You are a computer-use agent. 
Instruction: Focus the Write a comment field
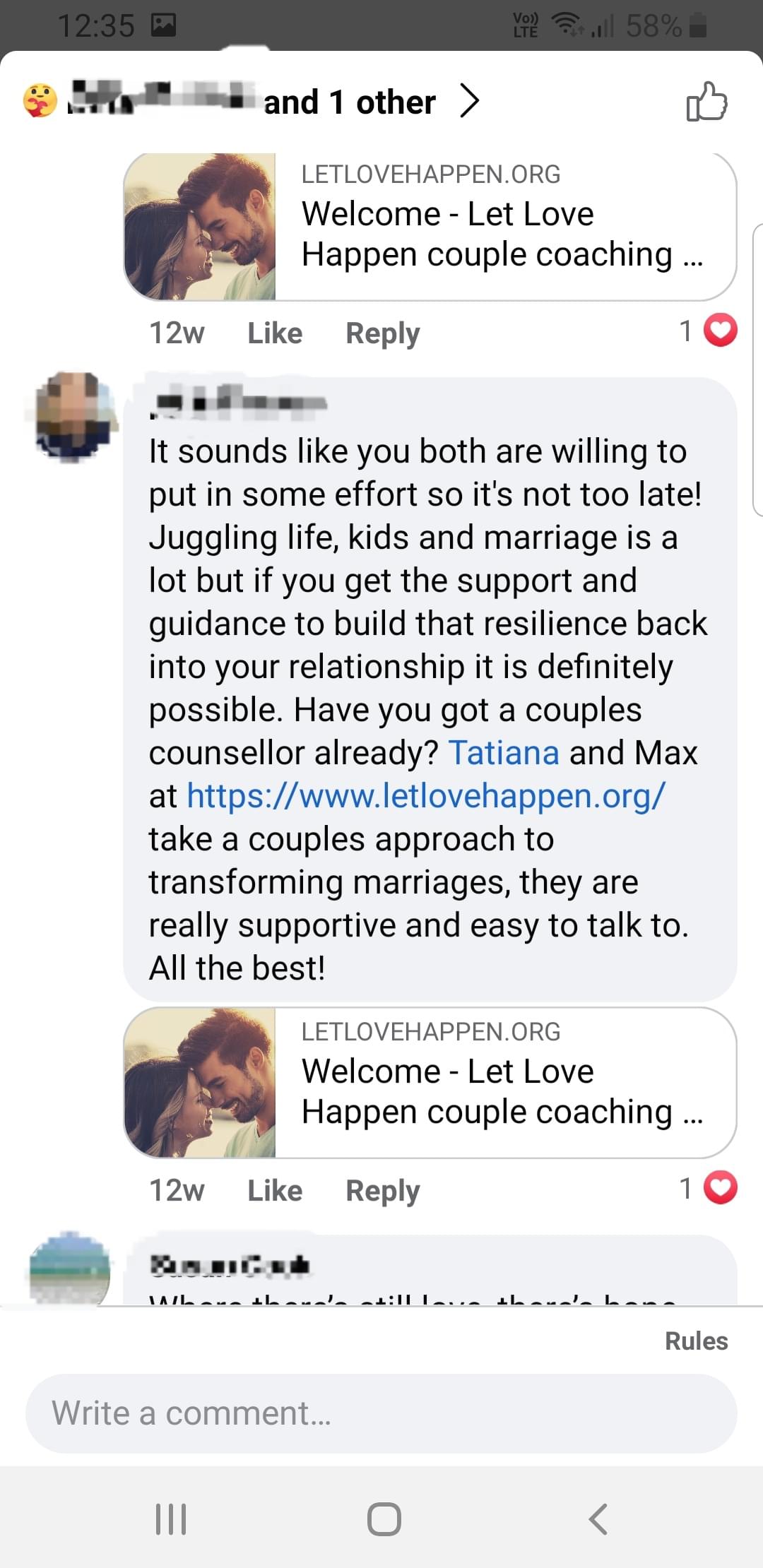point(381,1413)
